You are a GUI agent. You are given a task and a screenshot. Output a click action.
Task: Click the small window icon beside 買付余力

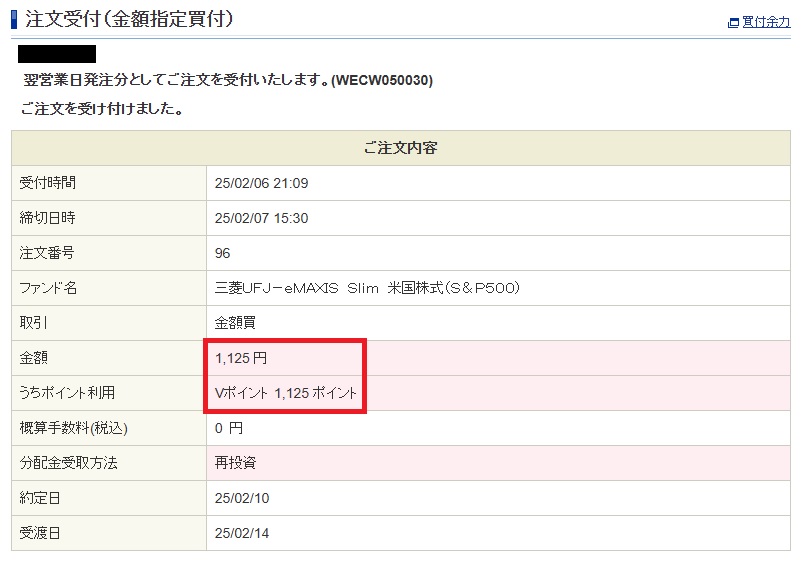[734, 23]
